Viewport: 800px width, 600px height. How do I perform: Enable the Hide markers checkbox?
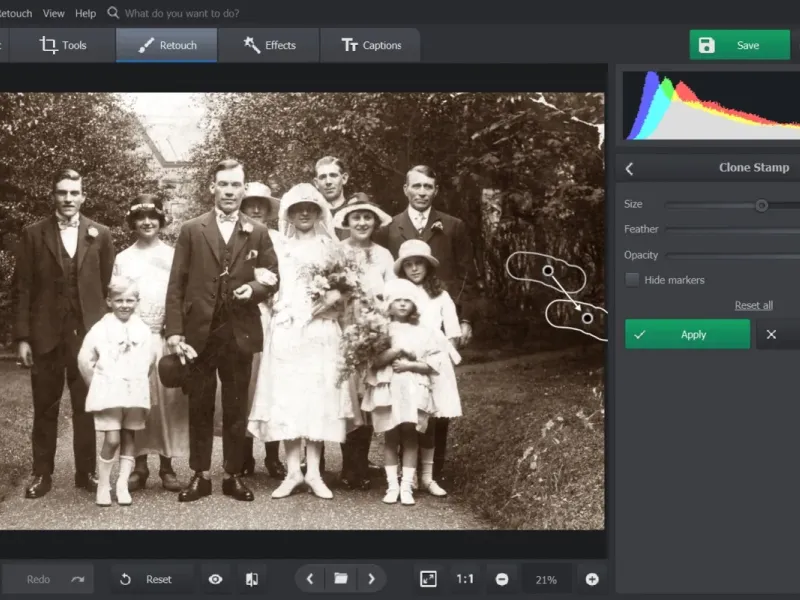pyautogui.click(x=632, y=280)
